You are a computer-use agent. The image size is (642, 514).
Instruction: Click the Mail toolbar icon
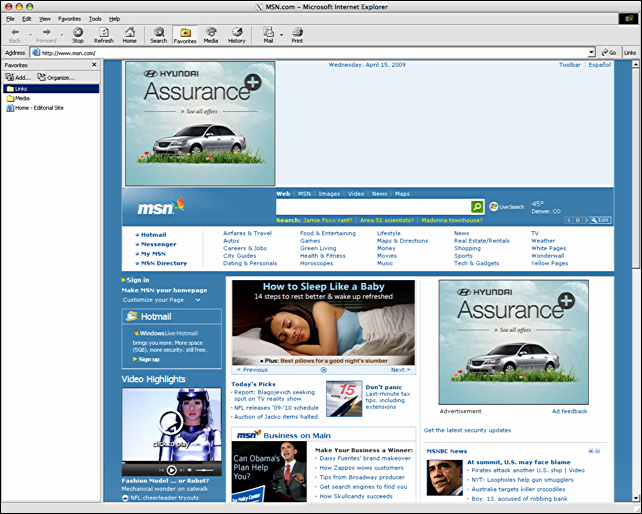coord(268,35)
